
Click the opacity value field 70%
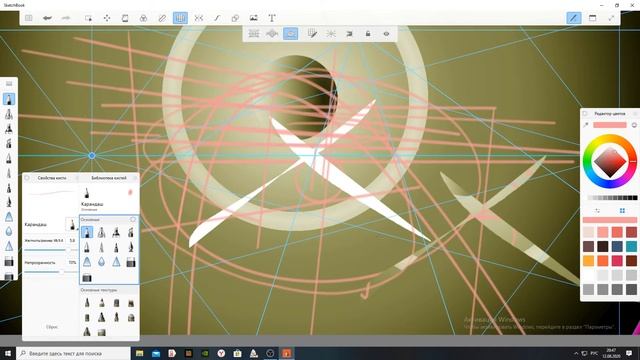pos(72,262)
